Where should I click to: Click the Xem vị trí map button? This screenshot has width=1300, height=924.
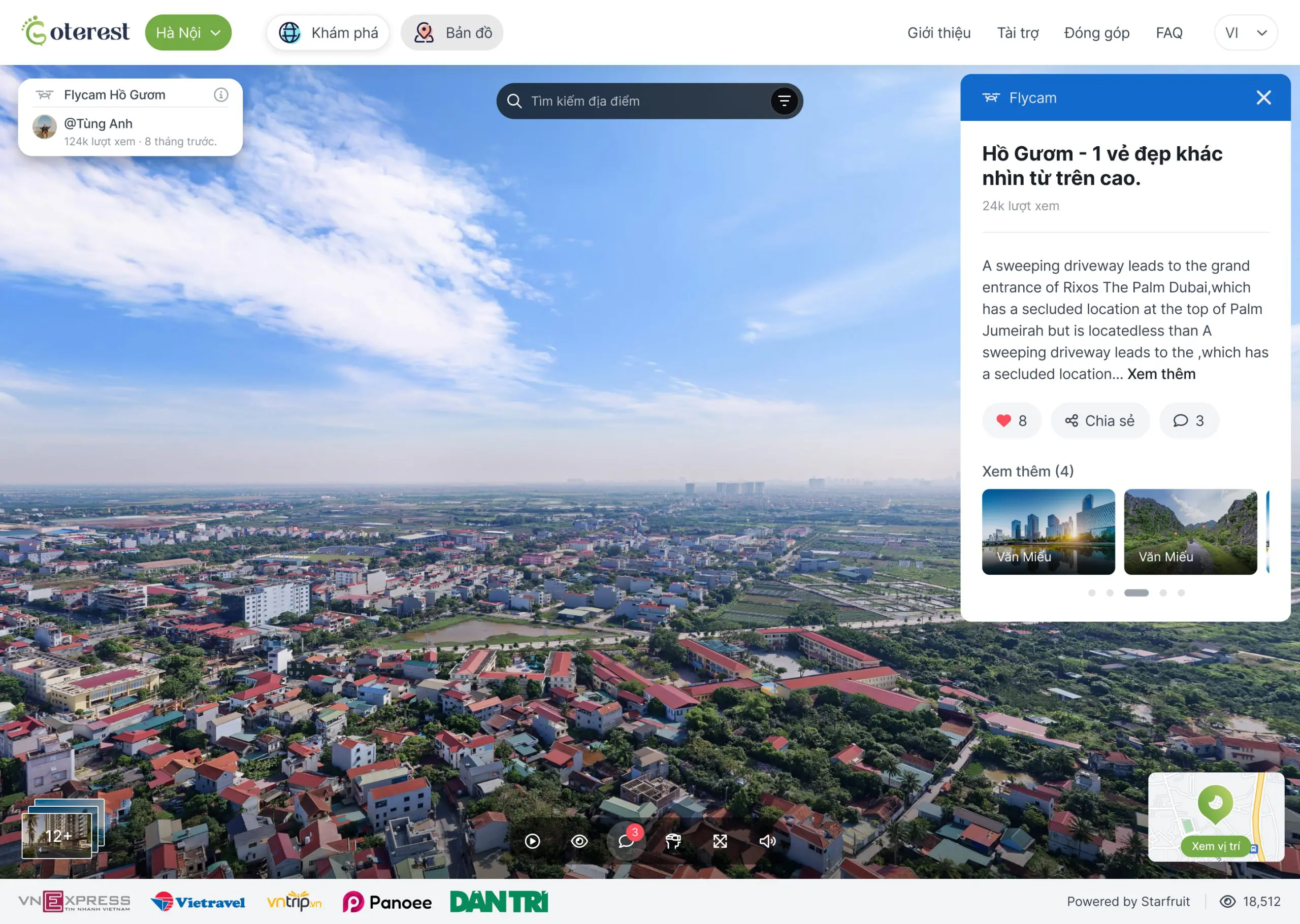[1215, 846]
